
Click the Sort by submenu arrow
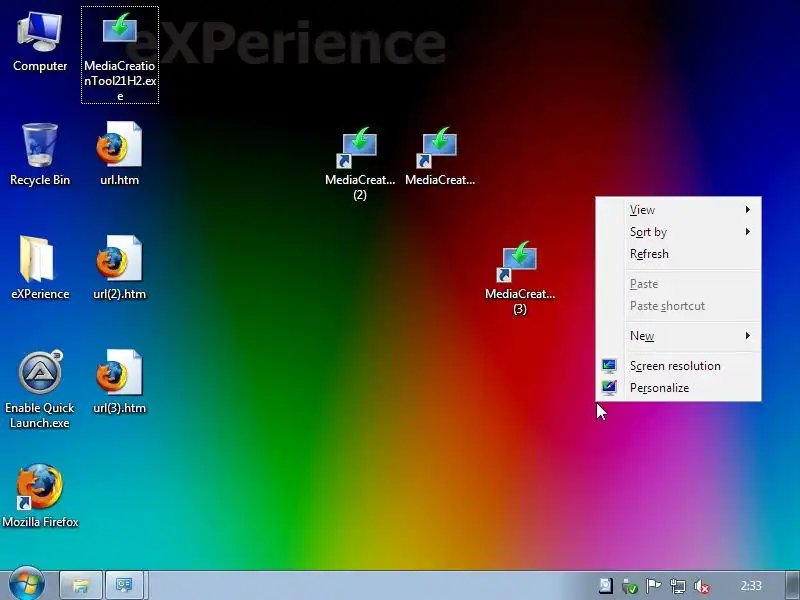tap(747, 232)
